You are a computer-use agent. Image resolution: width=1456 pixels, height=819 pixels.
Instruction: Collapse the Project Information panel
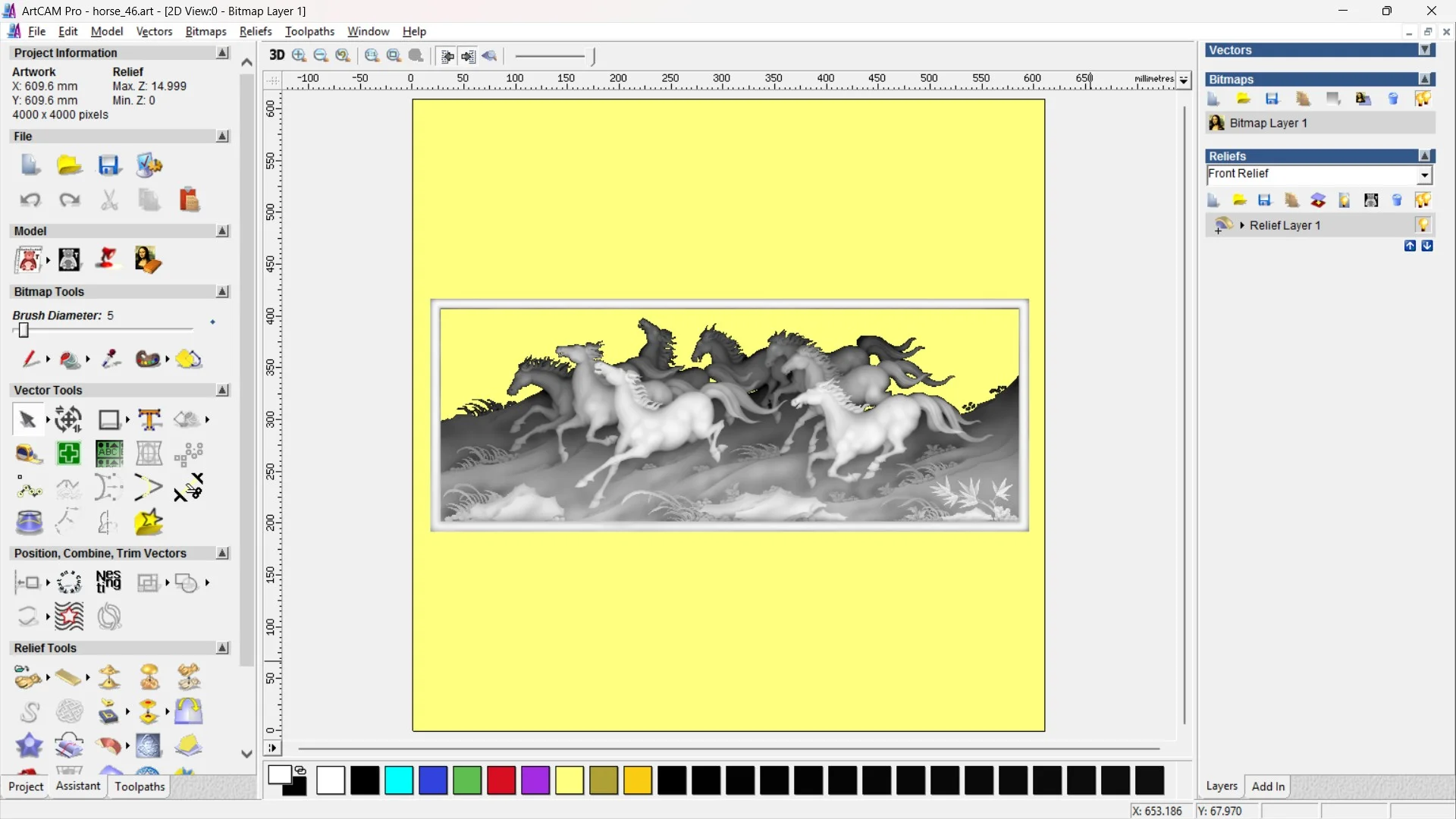[x=222, y=52]
